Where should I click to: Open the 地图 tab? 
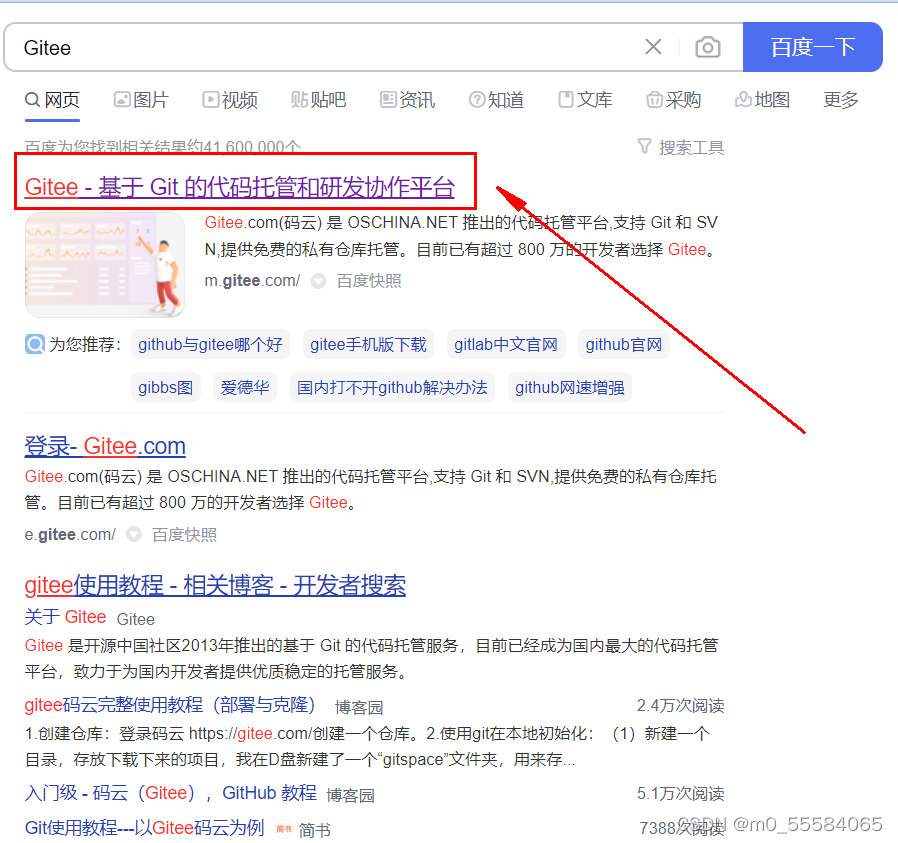[x=762, y=100]
